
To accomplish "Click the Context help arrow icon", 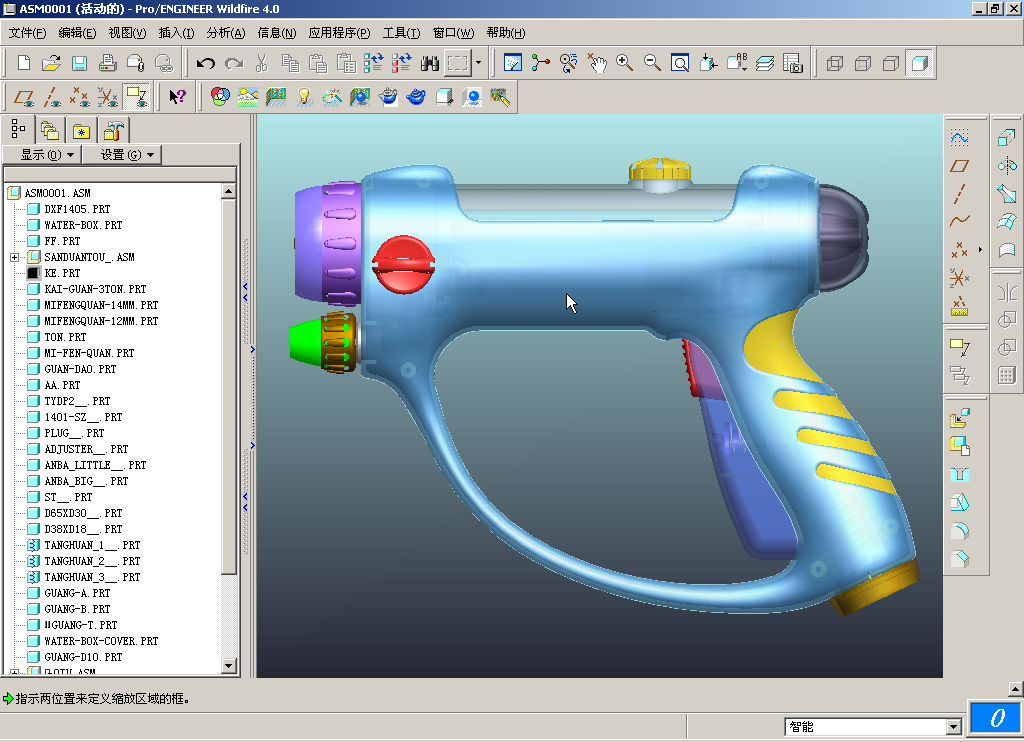I will click(x=177, y=97).
